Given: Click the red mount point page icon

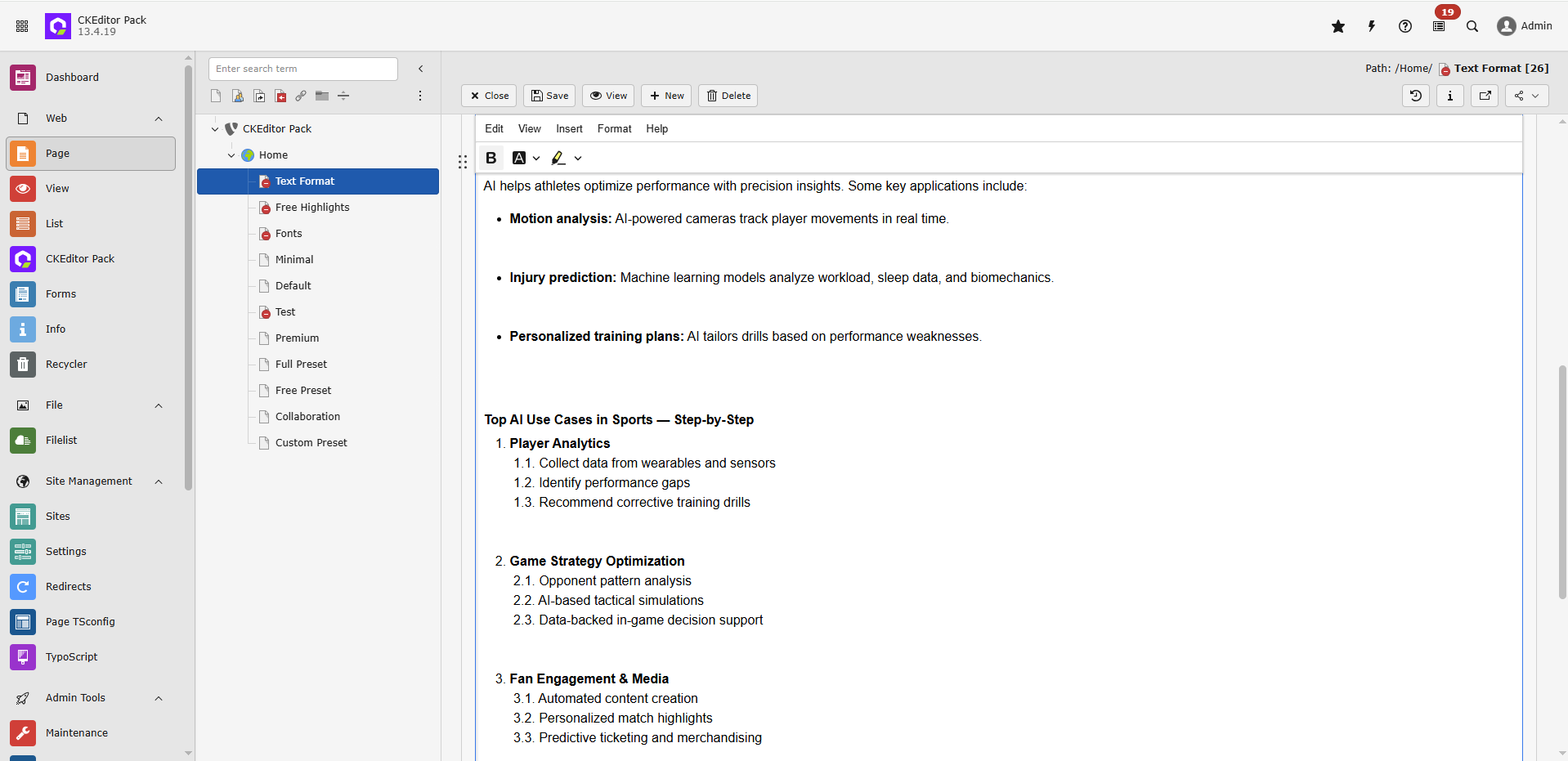Looking at the screenshot, I should pos(280,96).
